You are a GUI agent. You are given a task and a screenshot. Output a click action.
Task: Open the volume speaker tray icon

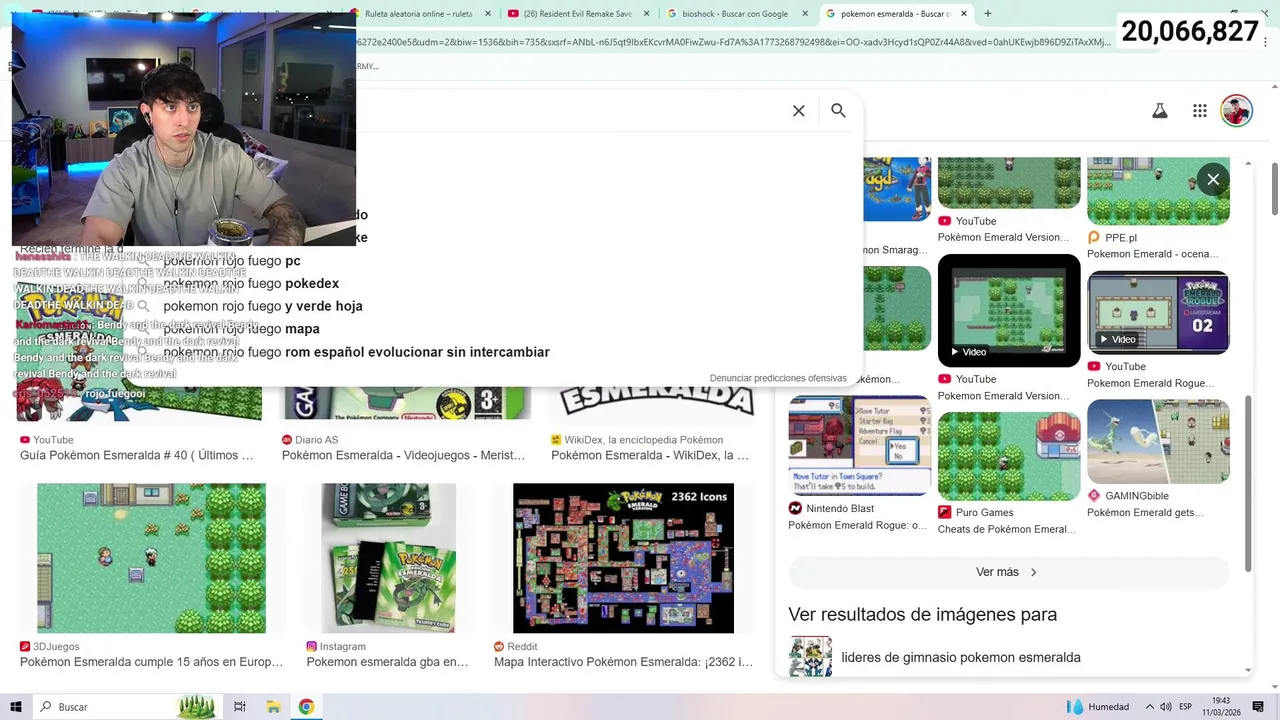pos(1166,707)
